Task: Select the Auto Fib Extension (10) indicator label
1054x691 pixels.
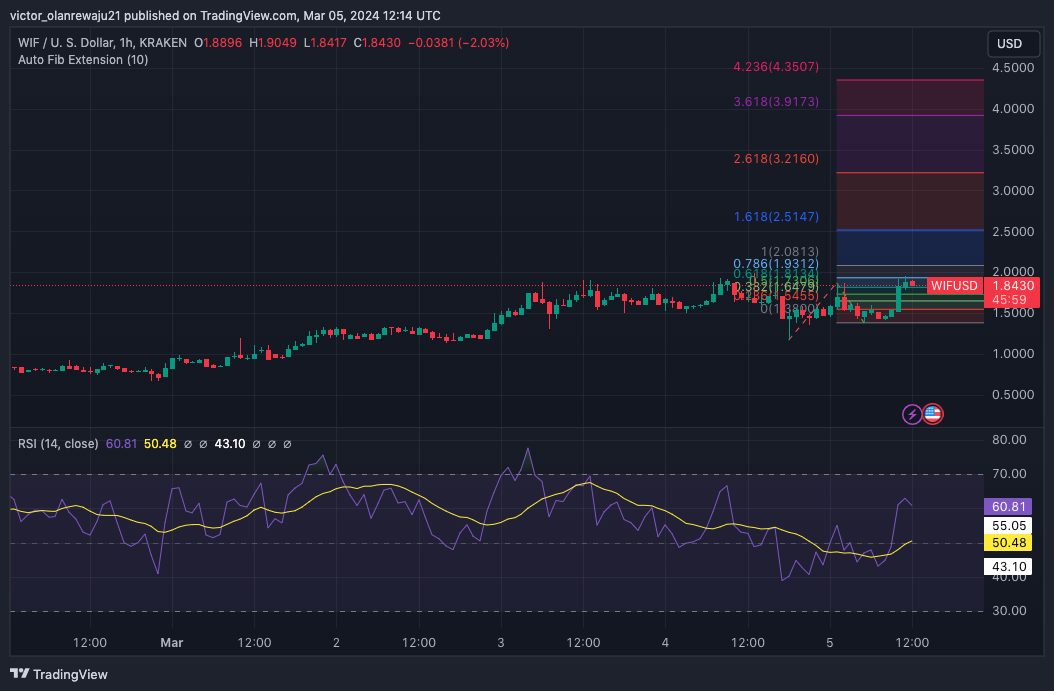Action: click(83, 60)
